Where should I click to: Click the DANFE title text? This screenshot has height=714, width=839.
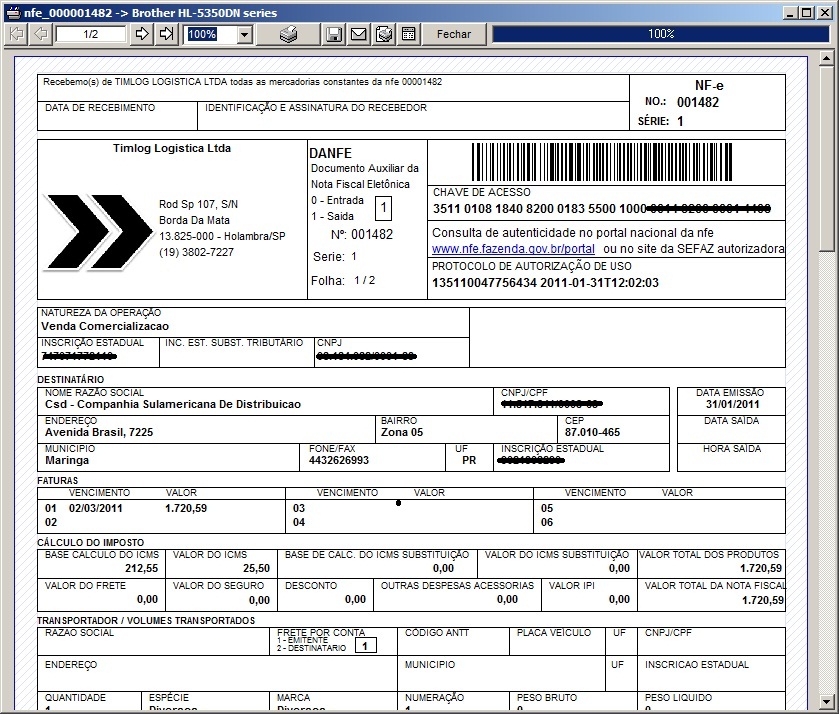330,153
